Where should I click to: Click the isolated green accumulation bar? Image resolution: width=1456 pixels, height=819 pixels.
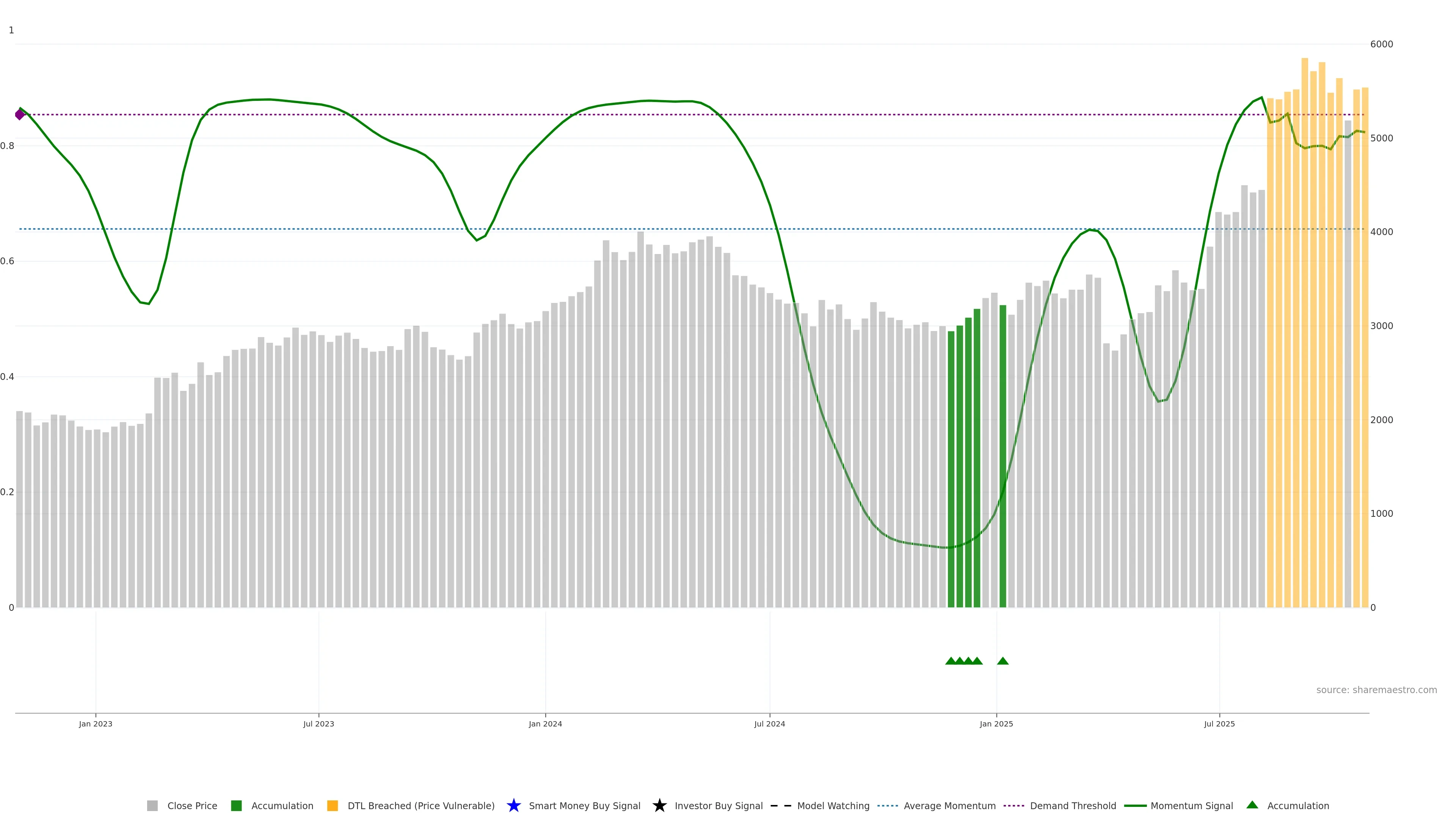point(1003,452)
